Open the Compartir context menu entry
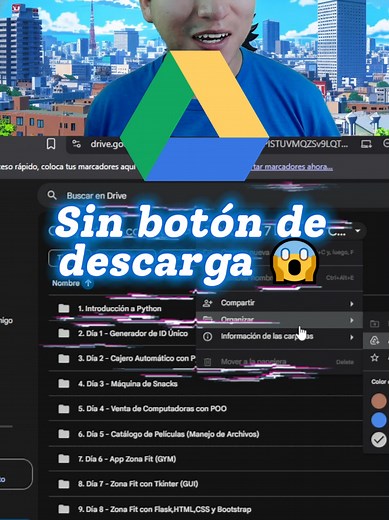Viewport: 389px width, 520px height. [x=279, y=303]
